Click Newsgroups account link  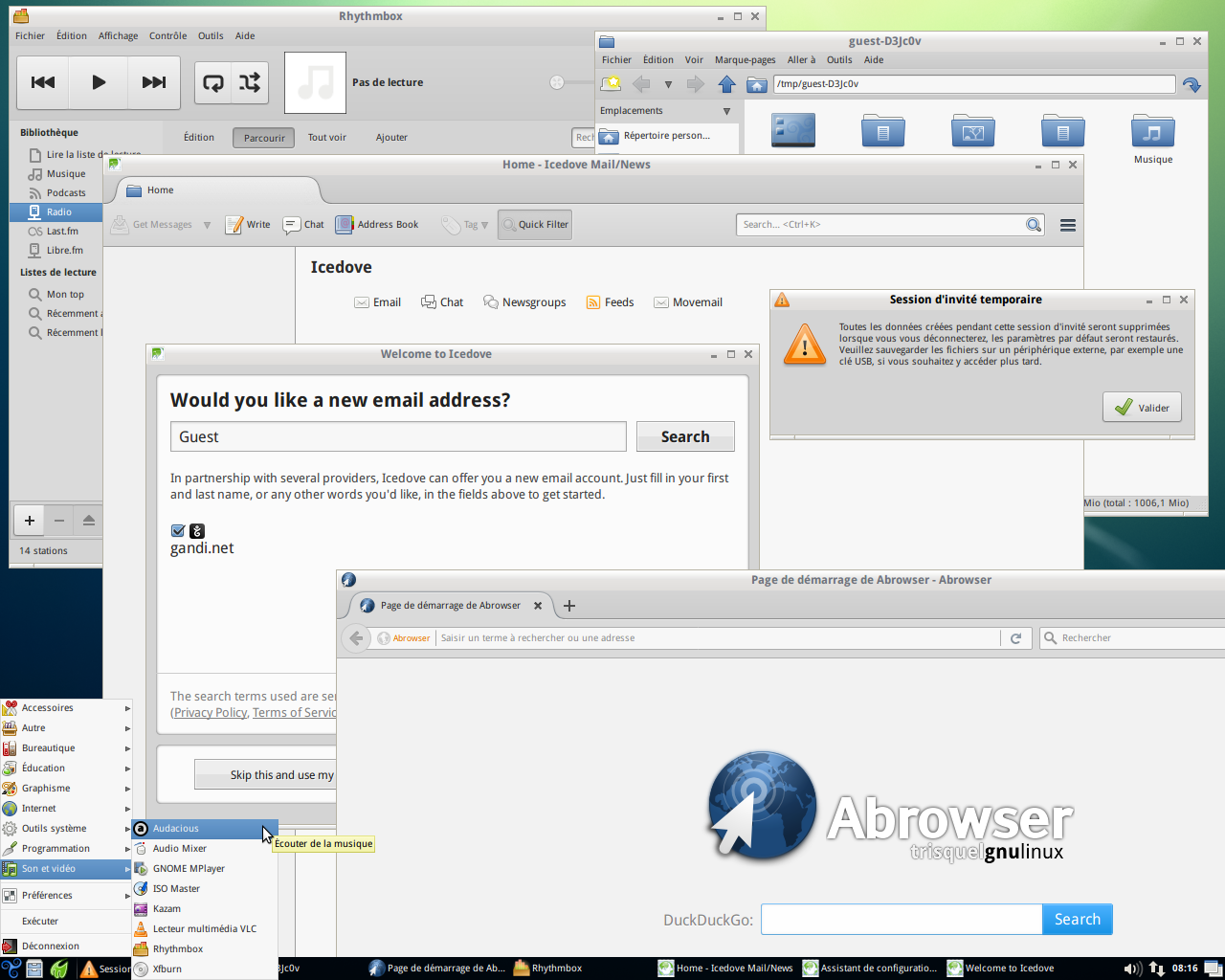pos(524,302)
